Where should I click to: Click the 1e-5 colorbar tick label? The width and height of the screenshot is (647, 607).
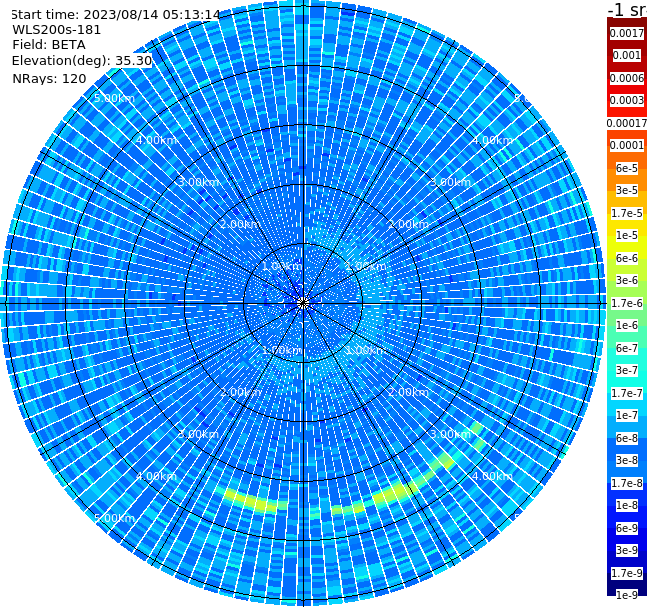pos(627,235)
